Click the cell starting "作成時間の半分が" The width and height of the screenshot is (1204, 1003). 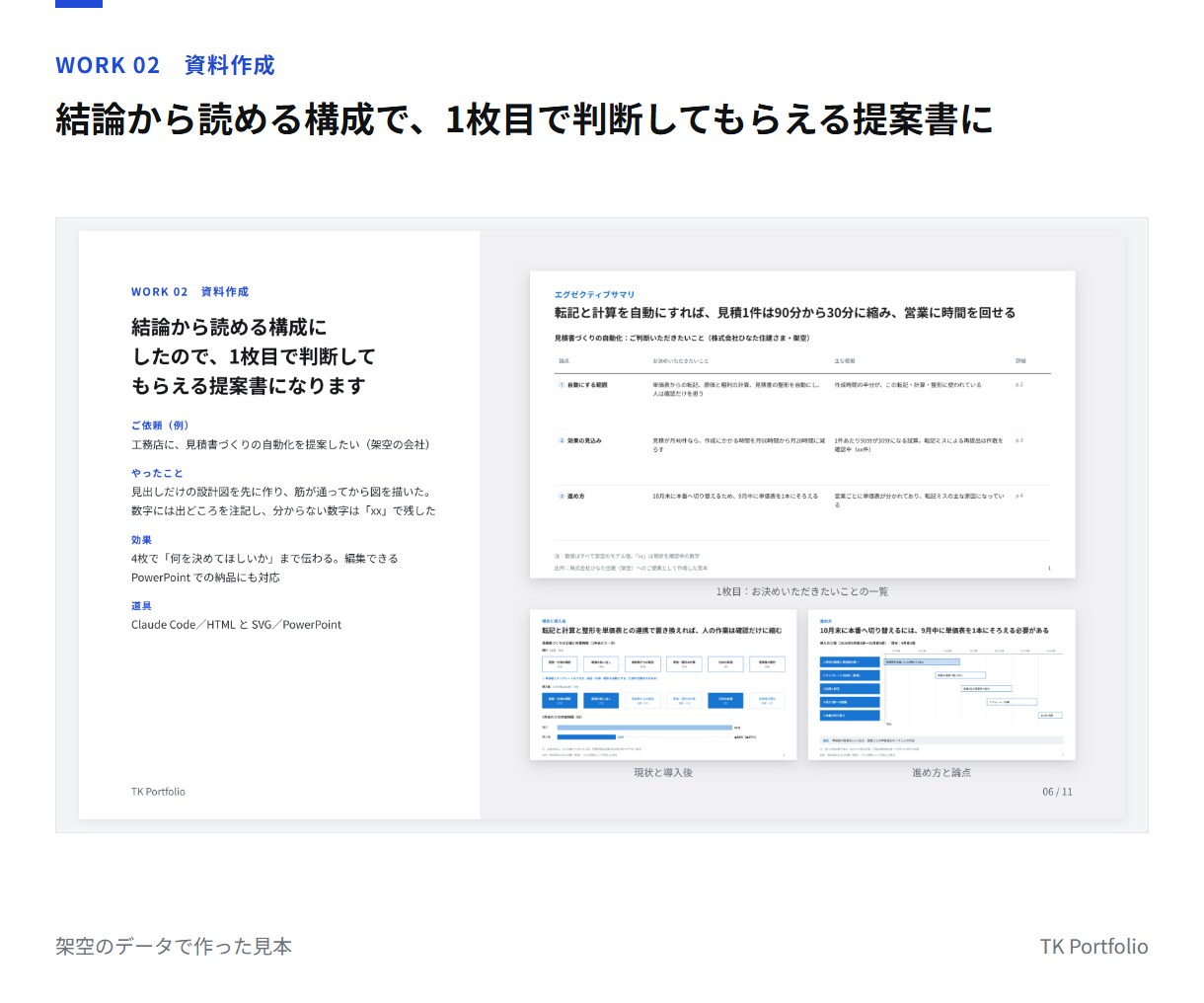click(x=908, y=385)
